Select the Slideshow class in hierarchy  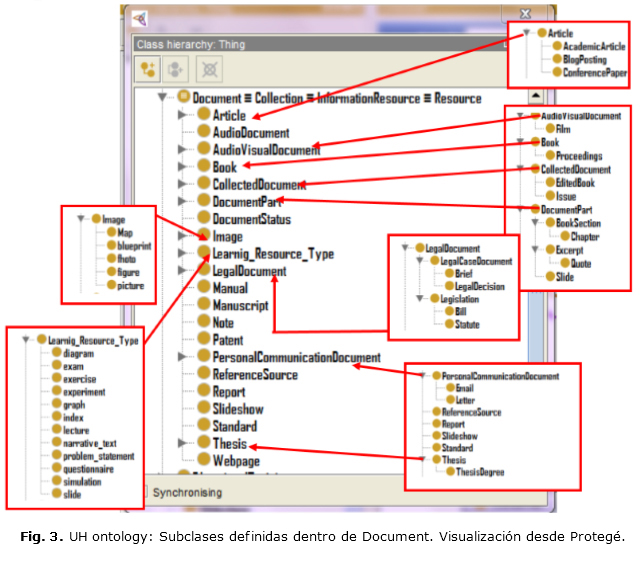(238, 409)
